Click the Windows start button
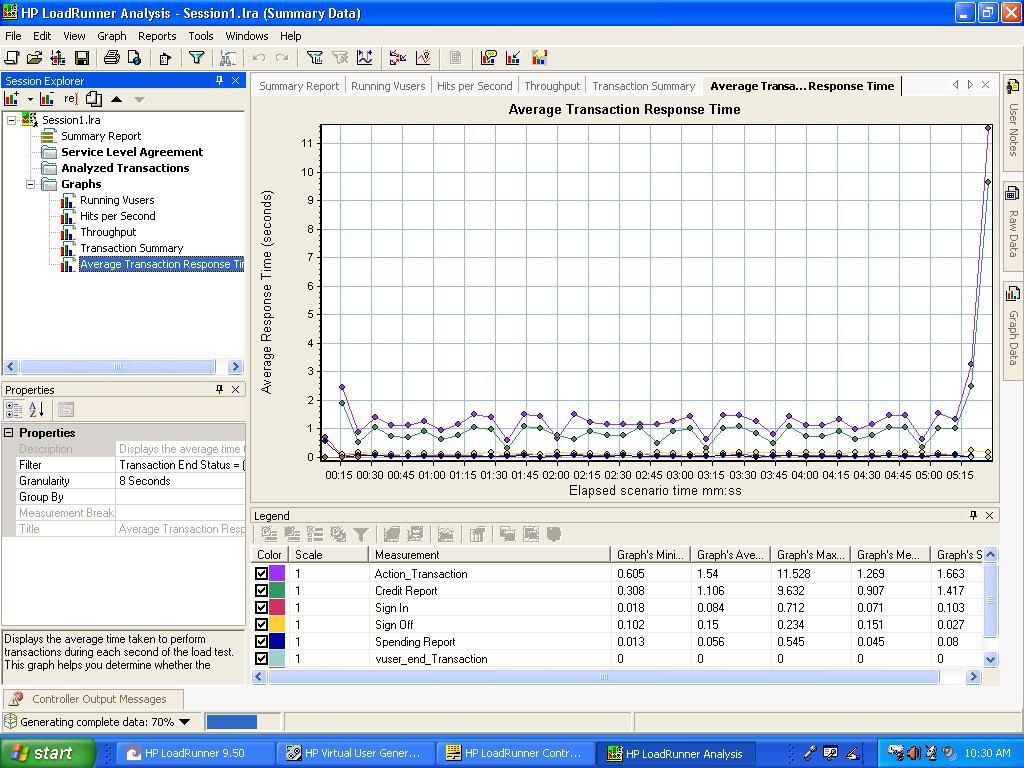This screenshot has height=768, width=1024. pos(47,753)
